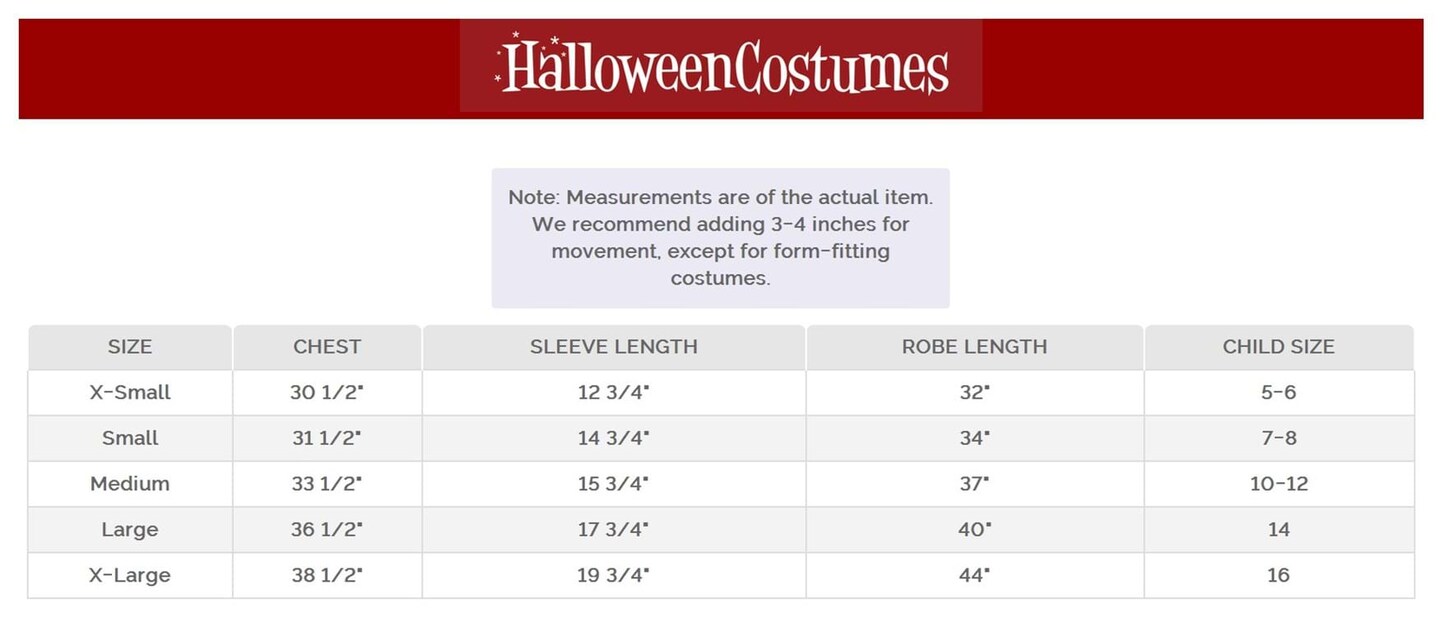Select the 44" robe length cell
The image size is (1440, 626).
click(974, 575)
